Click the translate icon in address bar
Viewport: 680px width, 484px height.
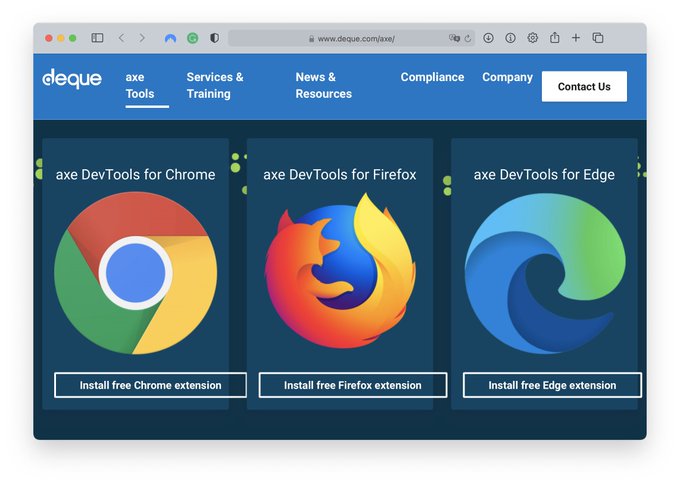point(454,38)
